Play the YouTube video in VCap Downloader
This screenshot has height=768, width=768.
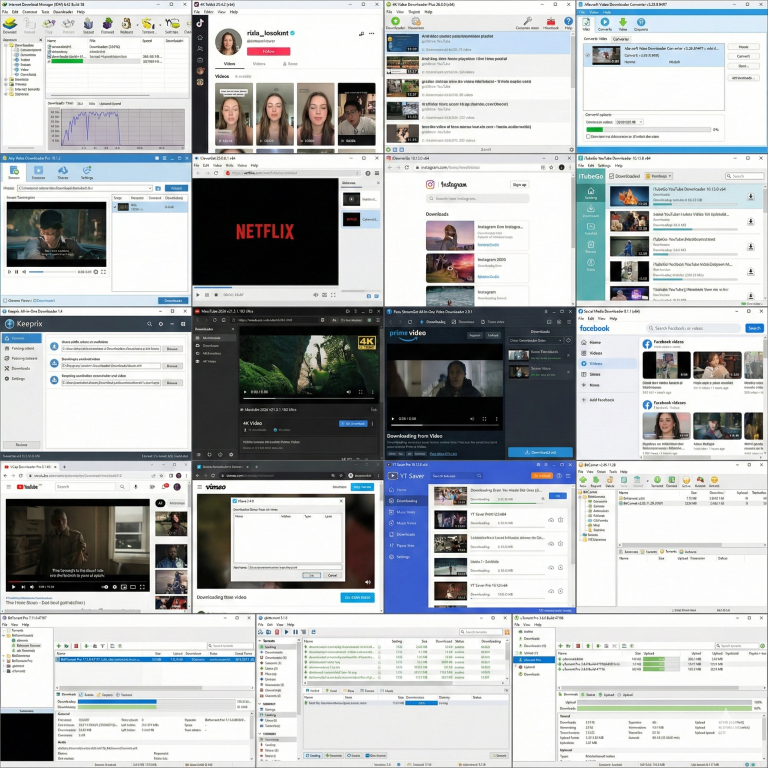[x=13, y=587]
